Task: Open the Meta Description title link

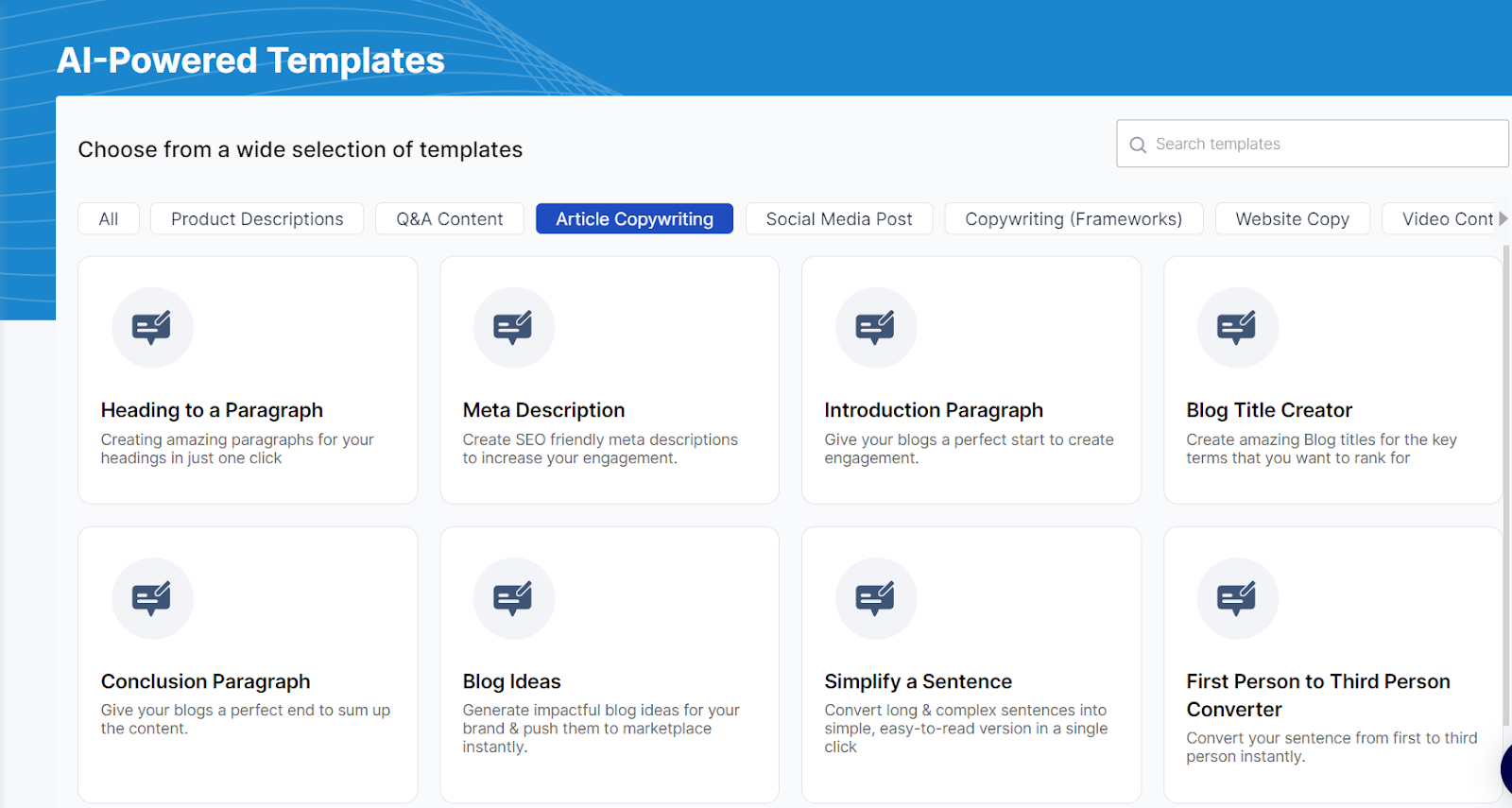Action: point(543,410)
